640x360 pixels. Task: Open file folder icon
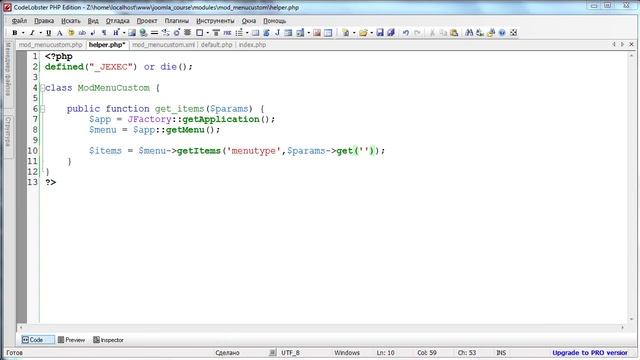tap(363, 33)
